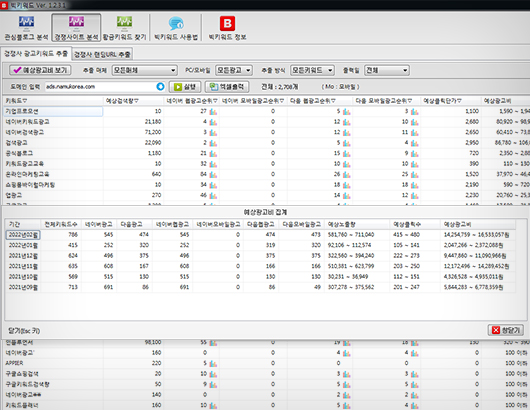Click the blue round icon in domain field
The image size is (530, 410).
click(x=160, y=87)
